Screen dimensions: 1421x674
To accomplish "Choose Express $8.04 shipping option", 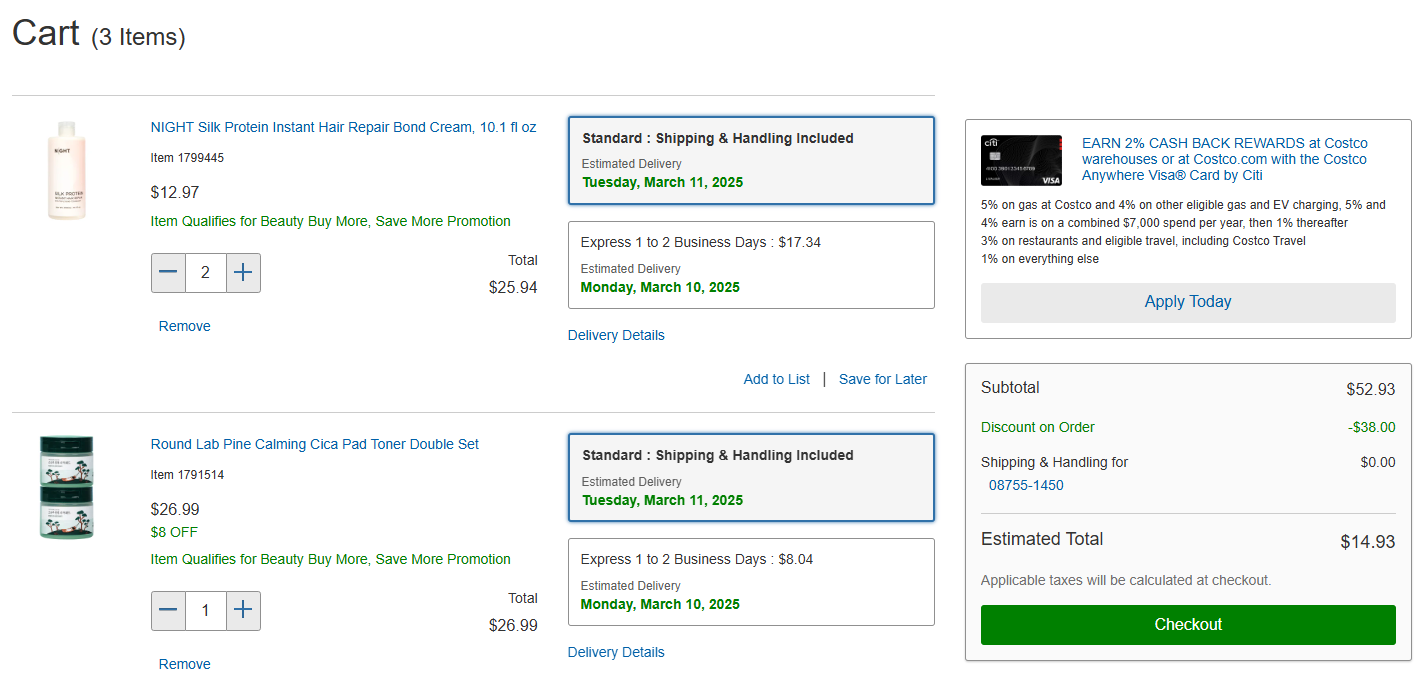I will click(750, 582).
